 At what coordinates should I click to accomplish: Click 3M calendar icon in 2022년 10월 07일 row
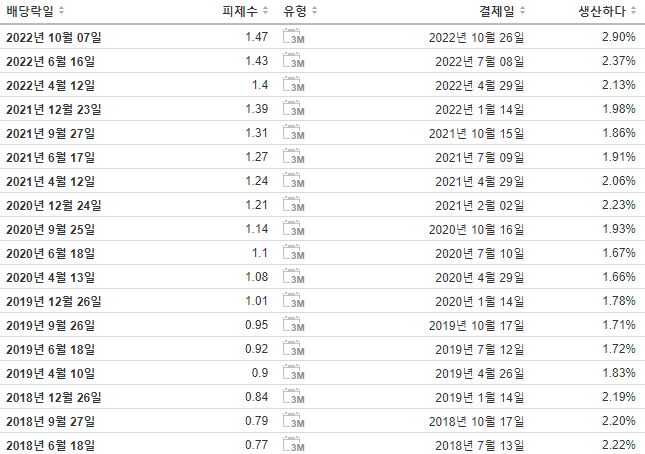coord(294,36)
